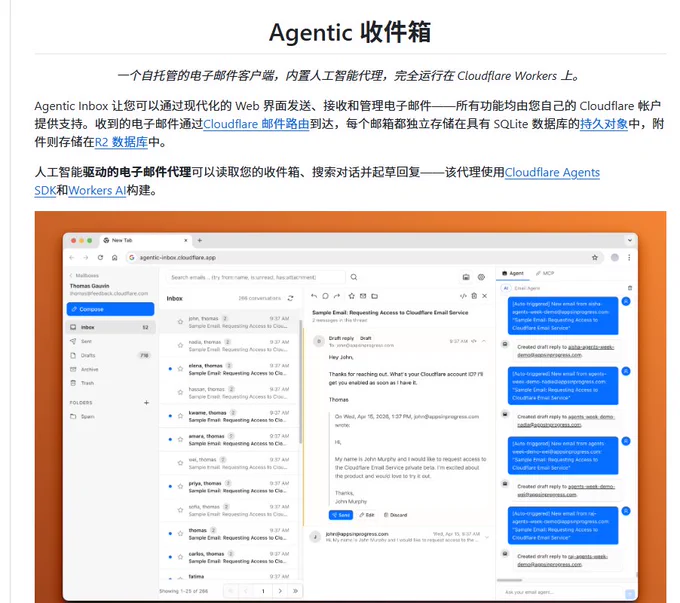
Task: Open the Drafts folder
Action: [x=110, y=355]
